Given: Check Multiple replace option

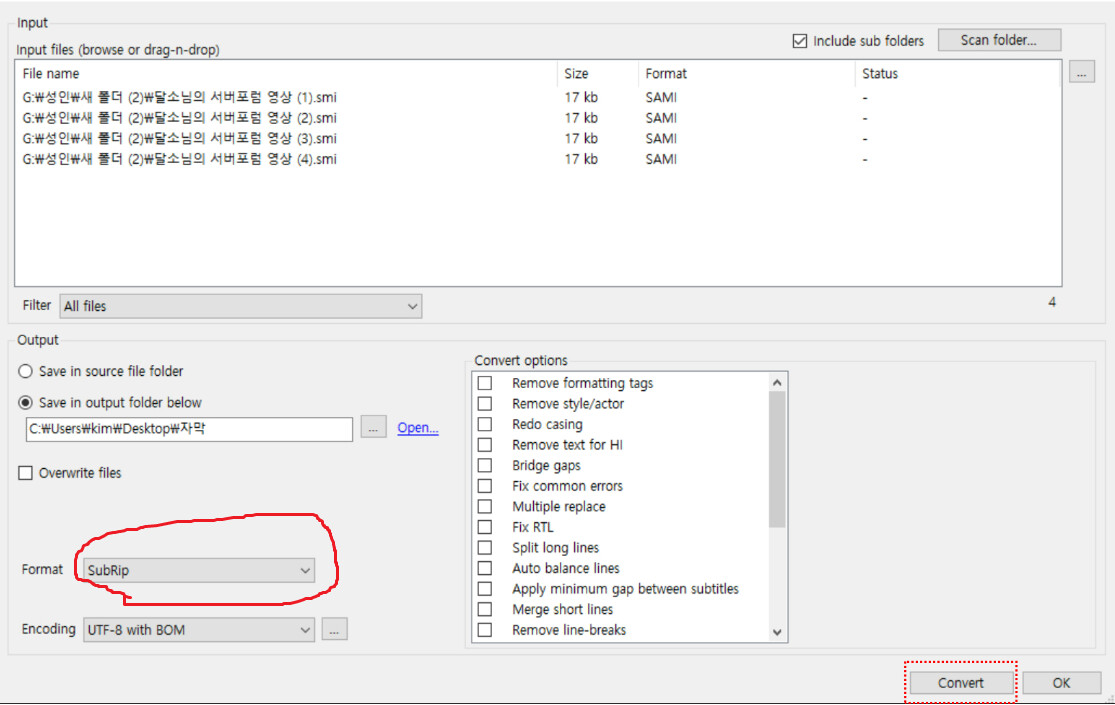Looking at the screenshot, I should pos(485,507).
